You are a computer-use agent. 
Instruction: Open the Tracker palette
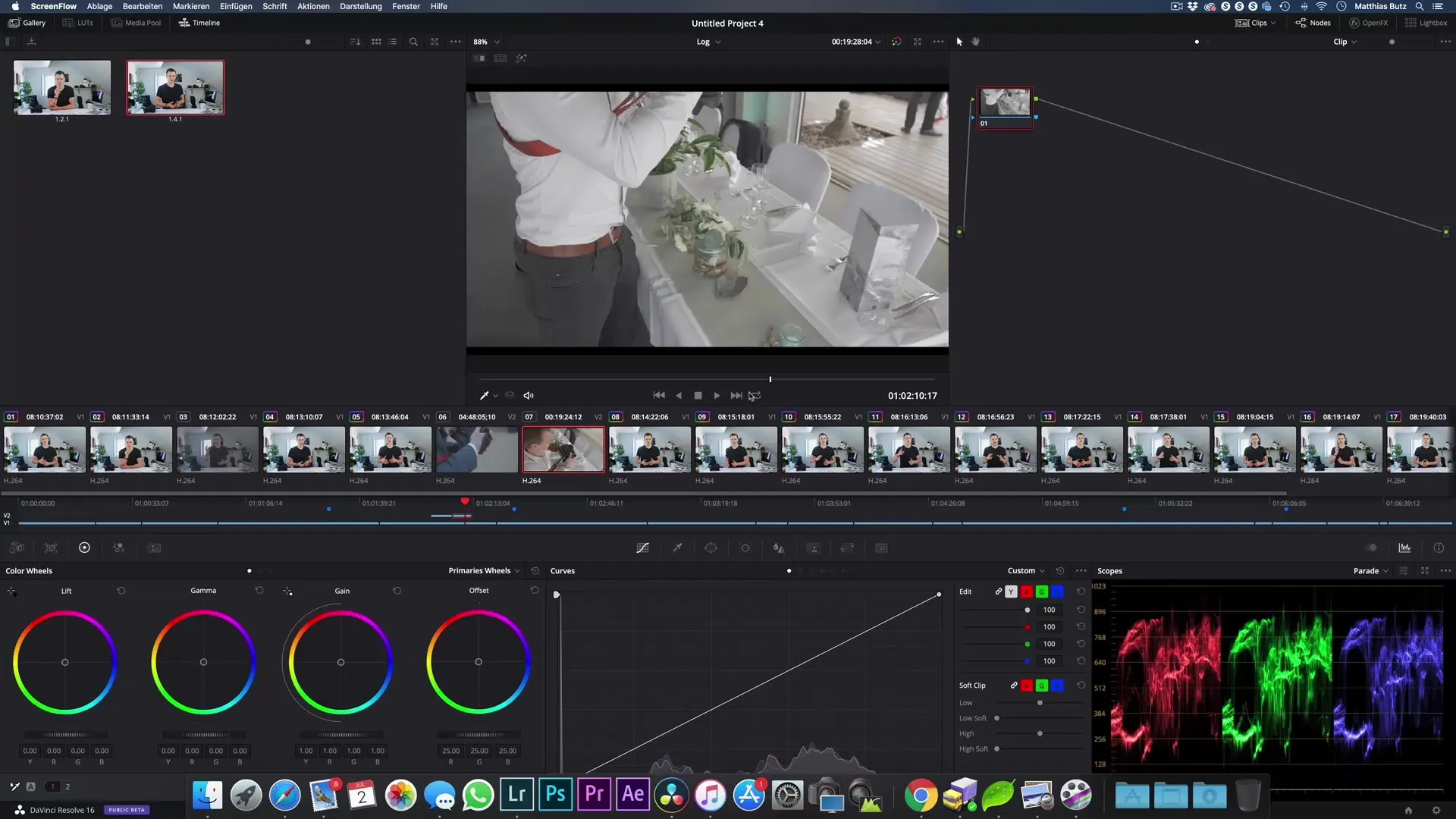pyautogui.click(x=745, y=548)
